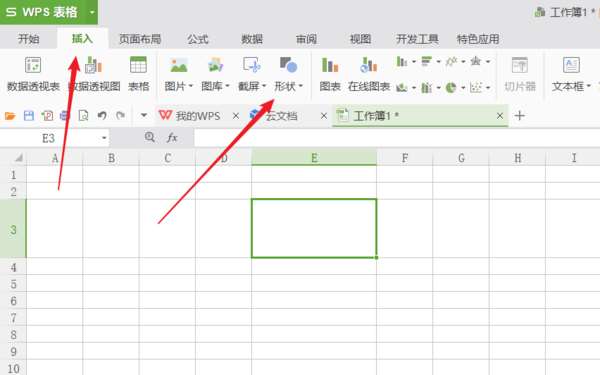Expand the 形状 dropdown arrow
This screenshot has width=600, height=375.
(301, 86)
